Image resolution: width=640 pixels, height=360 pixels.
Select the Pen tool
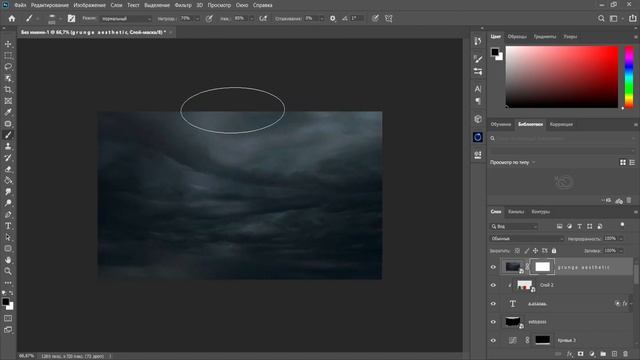point(8,214)
